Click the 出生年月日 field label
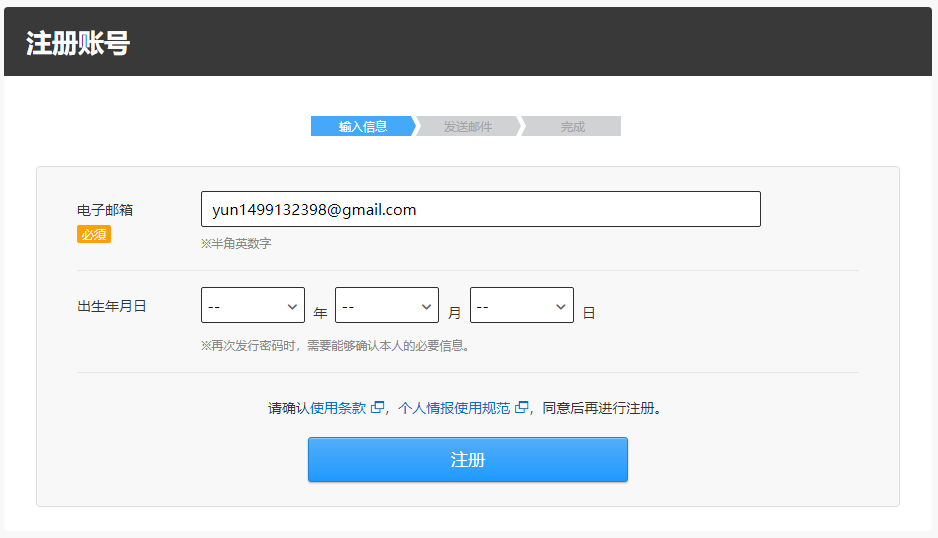Image resolution: width=938 pixels, height=538 pixels. (x=112, y=306)
